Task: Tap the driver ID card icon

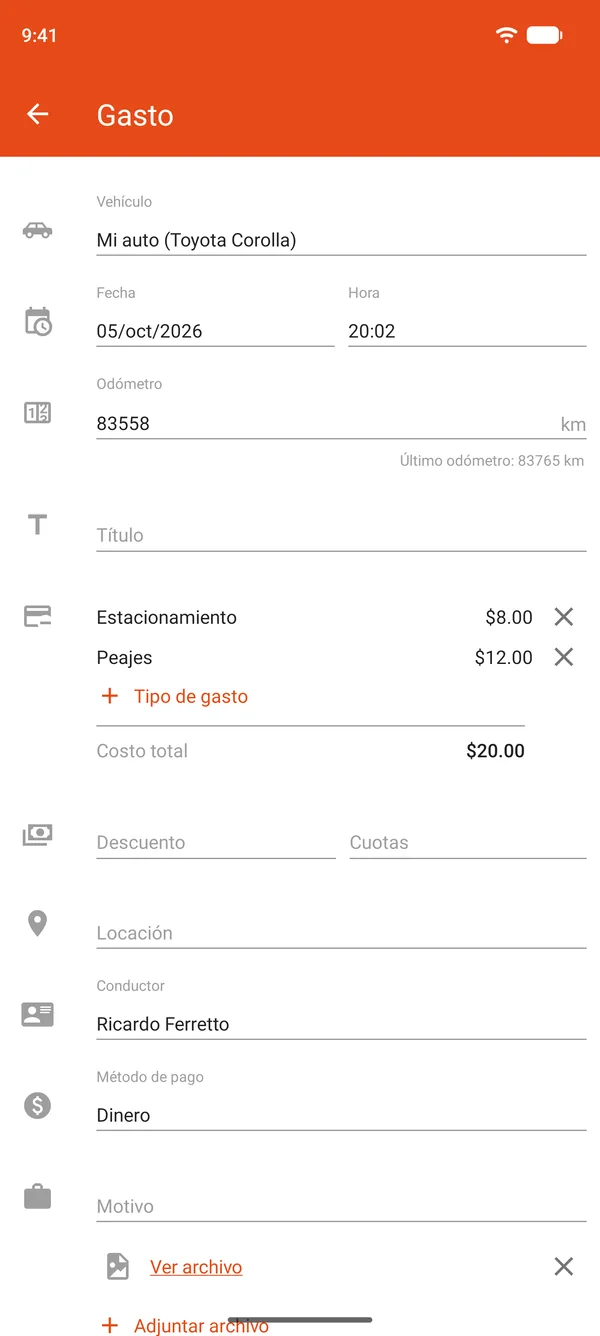Action: tap(37, 1014)
